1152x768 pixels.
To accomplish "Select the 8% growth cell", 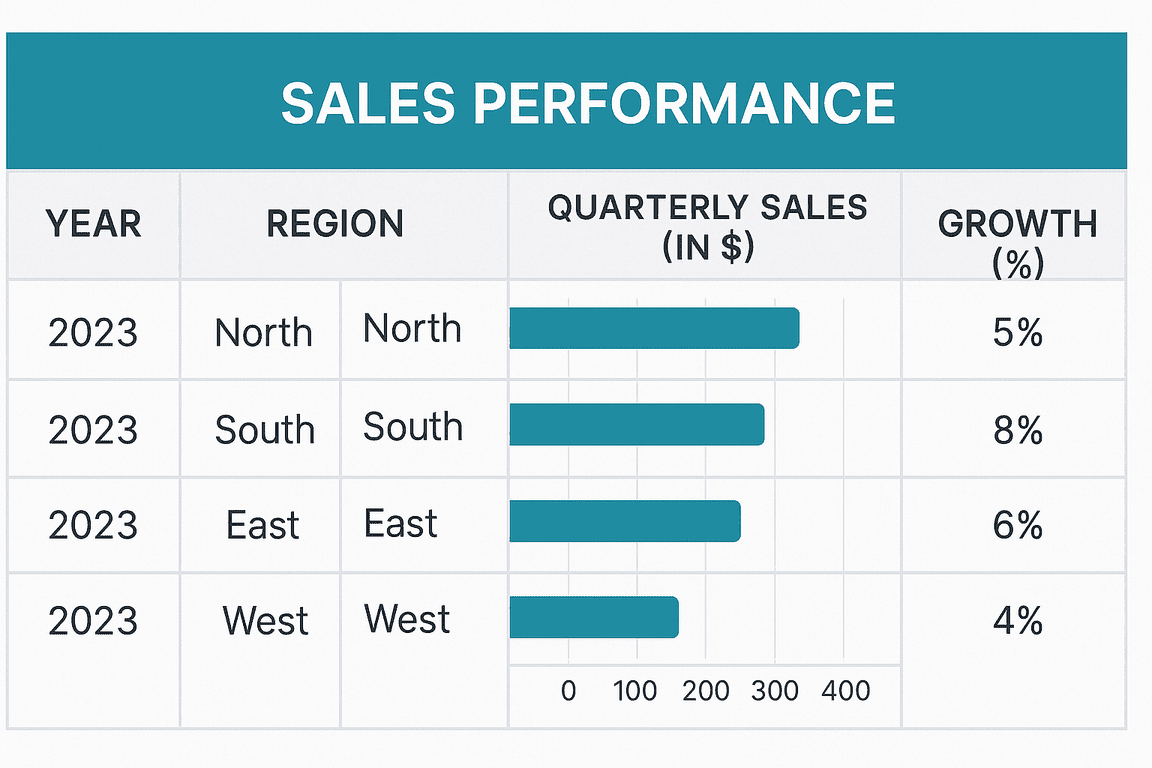I will tap(1018, 430).
